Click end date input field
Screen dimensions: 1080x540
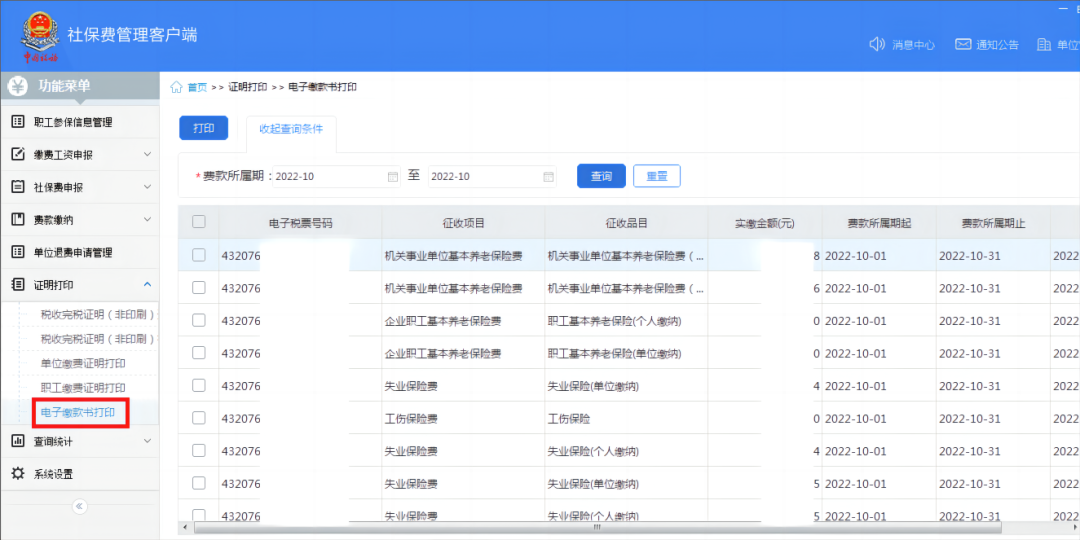coord(492,176)
